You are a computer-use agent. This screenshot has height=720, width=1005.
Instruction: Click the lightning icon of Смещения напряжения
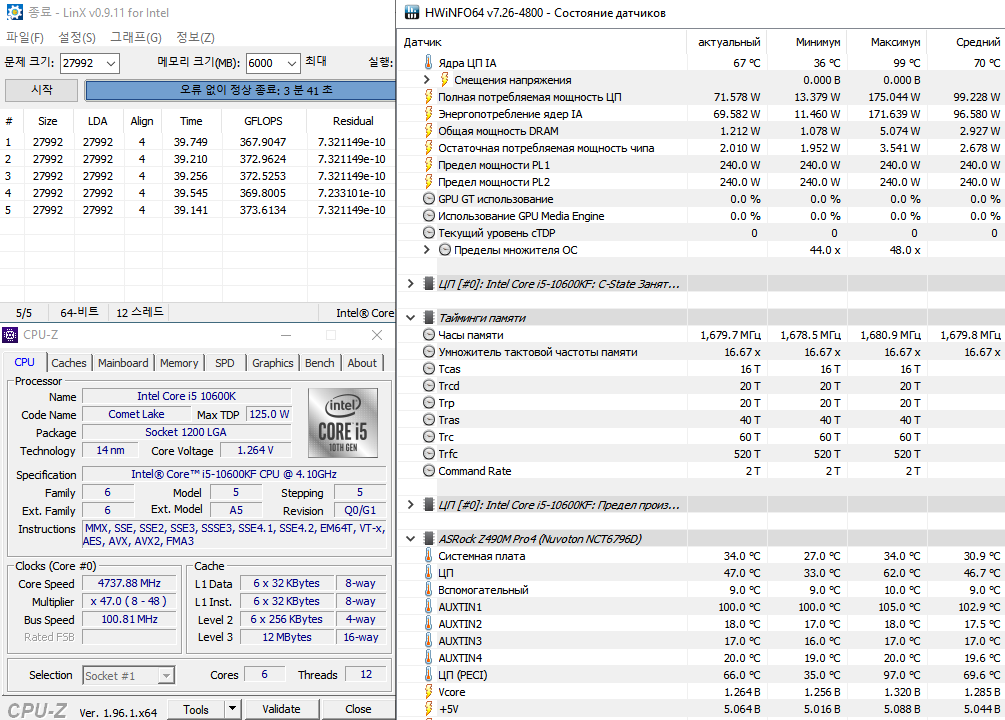tap(444, 80)
